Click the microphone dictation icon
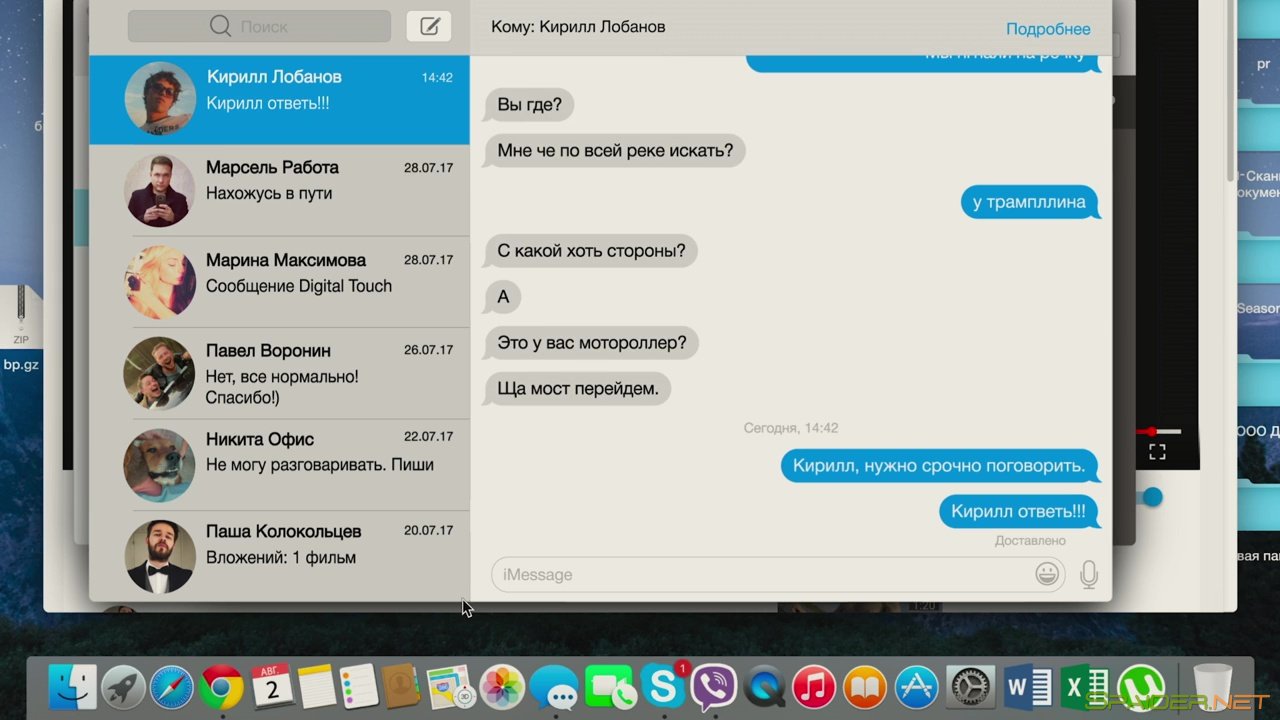Image resolution: width=1280 pixels, height=720 pixels. point(1088,574)
